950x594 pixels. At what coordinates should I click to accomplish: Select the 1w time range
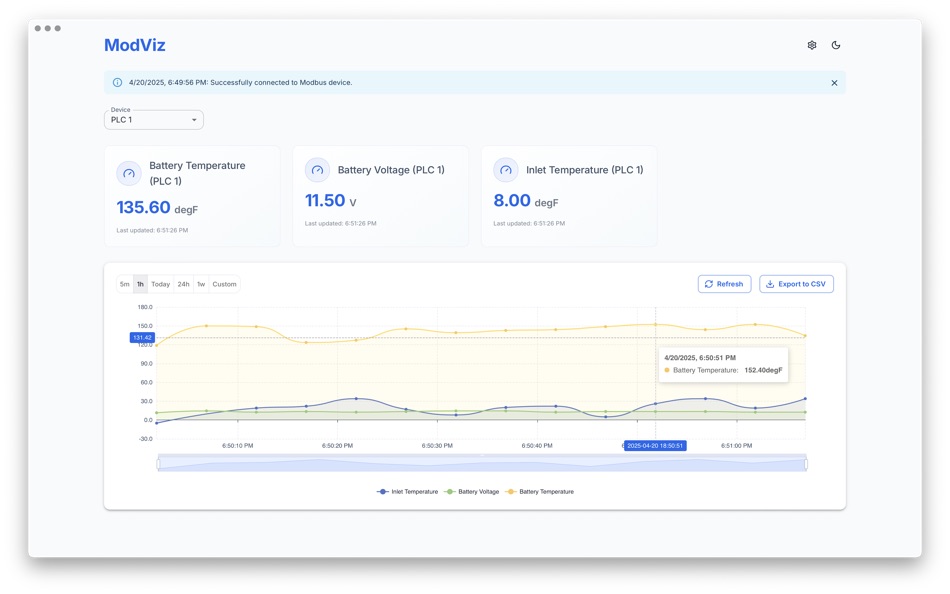(x=201, y=284)
